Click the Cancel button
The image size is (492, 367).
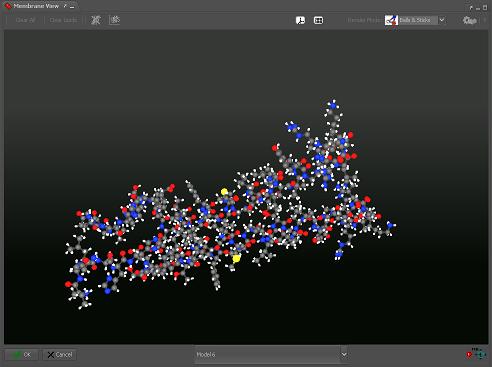coord(60,355)
